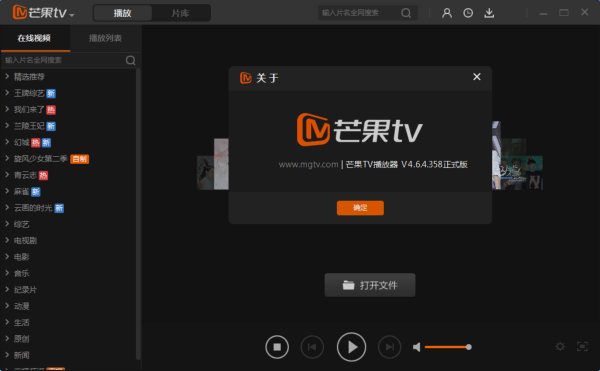Open the watch history clock icon
The width and height of the screenshot is (600, 371).
coord(468,13)
